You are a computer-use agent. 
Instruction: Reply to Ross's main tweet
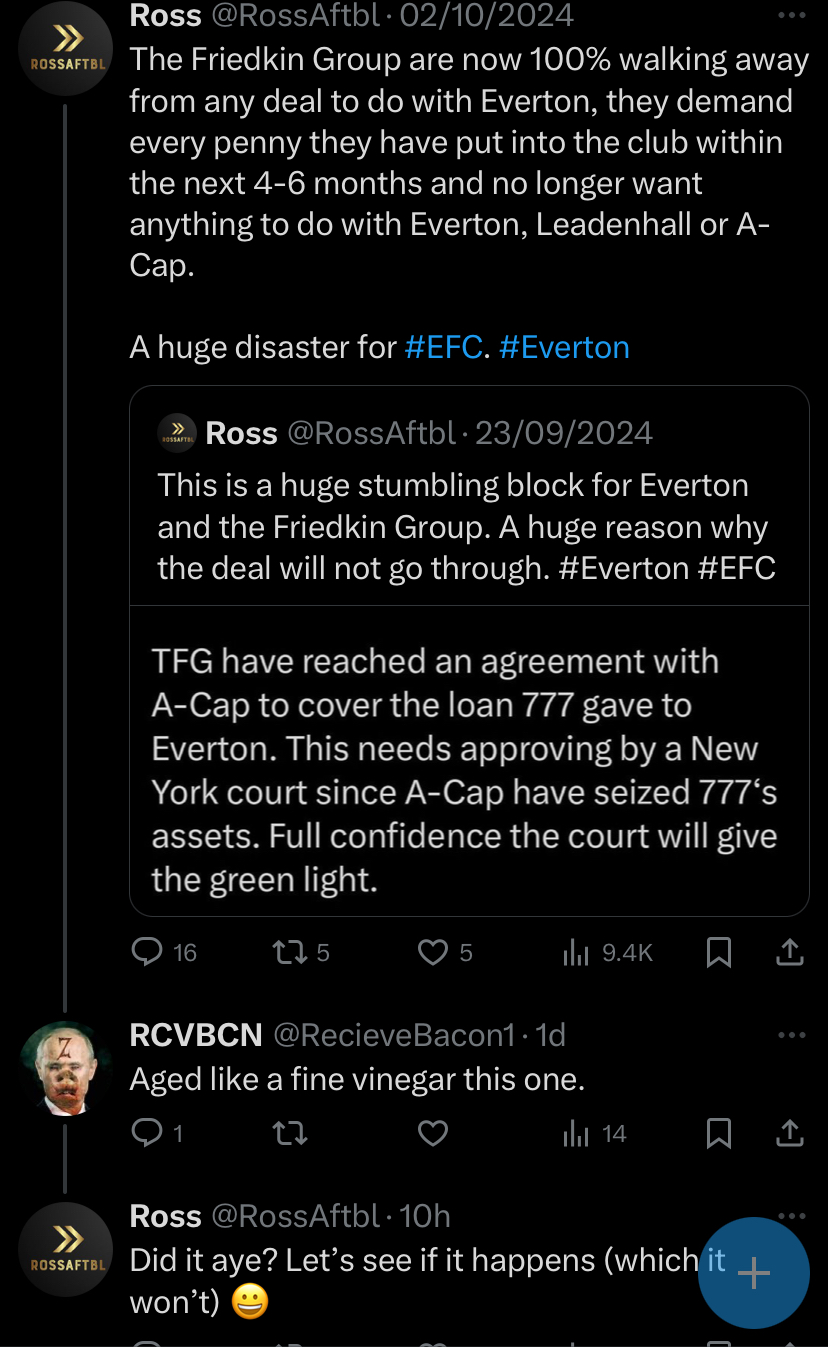(148, 953)
